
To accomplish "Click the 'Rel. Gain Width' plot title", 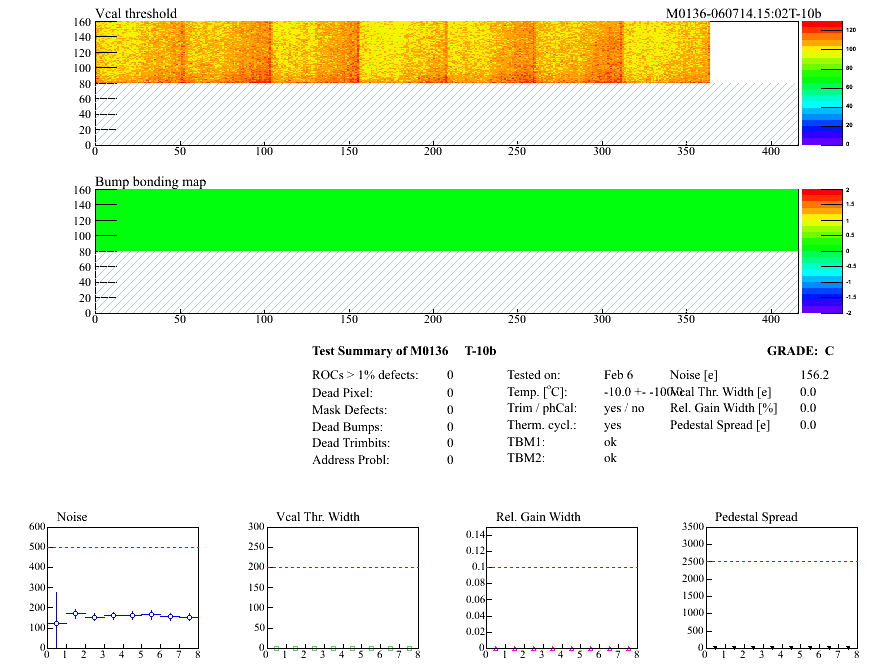I will click(538, 517).
